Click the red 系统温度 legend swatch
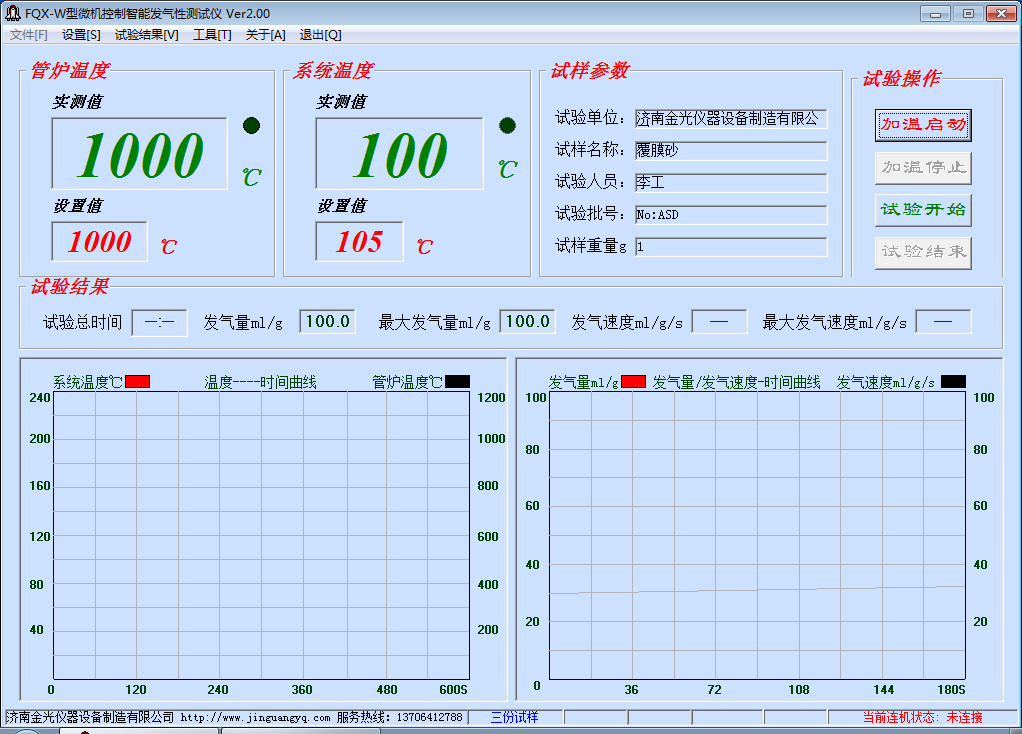 point(137,382)
